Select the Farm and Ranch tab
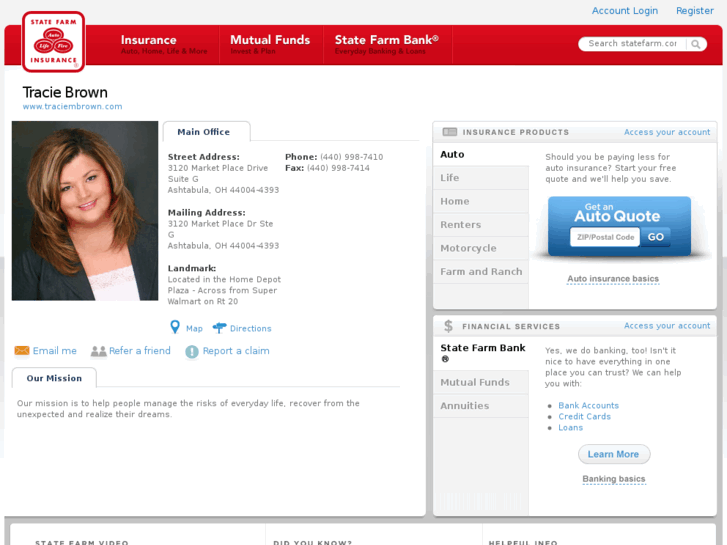Viewport: 727px width, 545px height. (481, 271)
